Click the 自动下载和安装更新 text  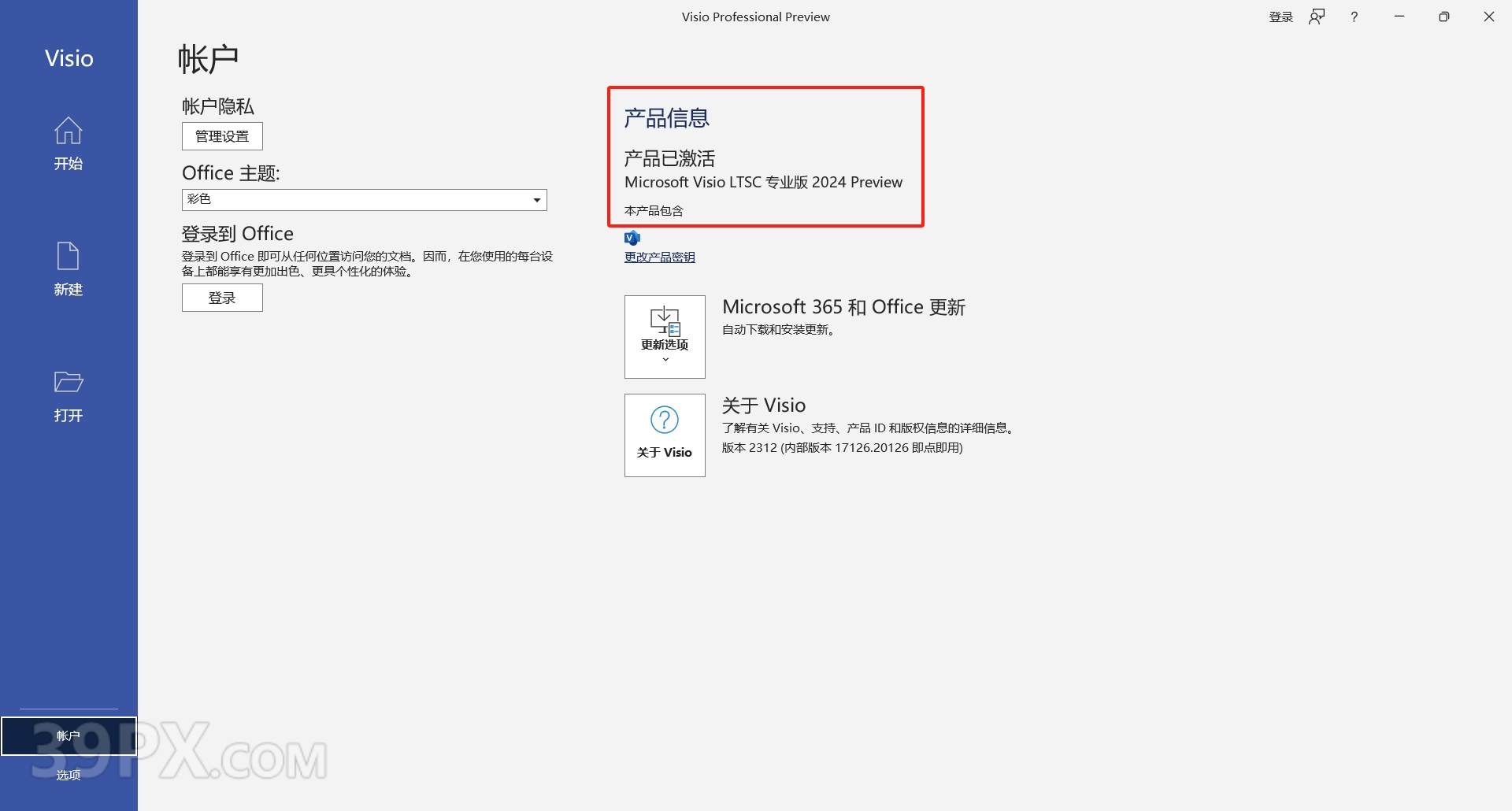[778, 330]
